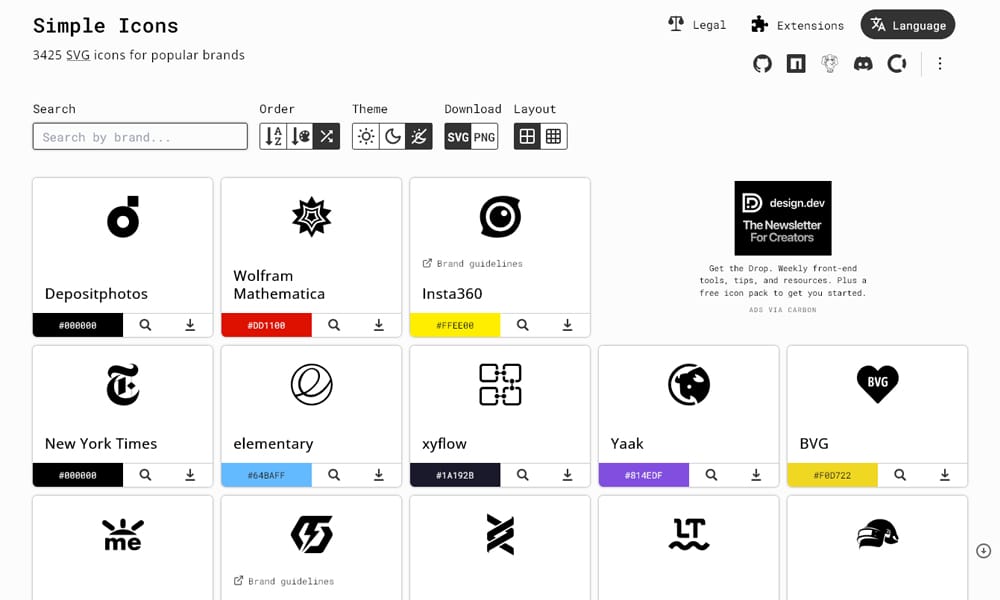This screenshot has width=1000, height=600.
Task: Open the GitHub repository icon
Action: point(762,64)
